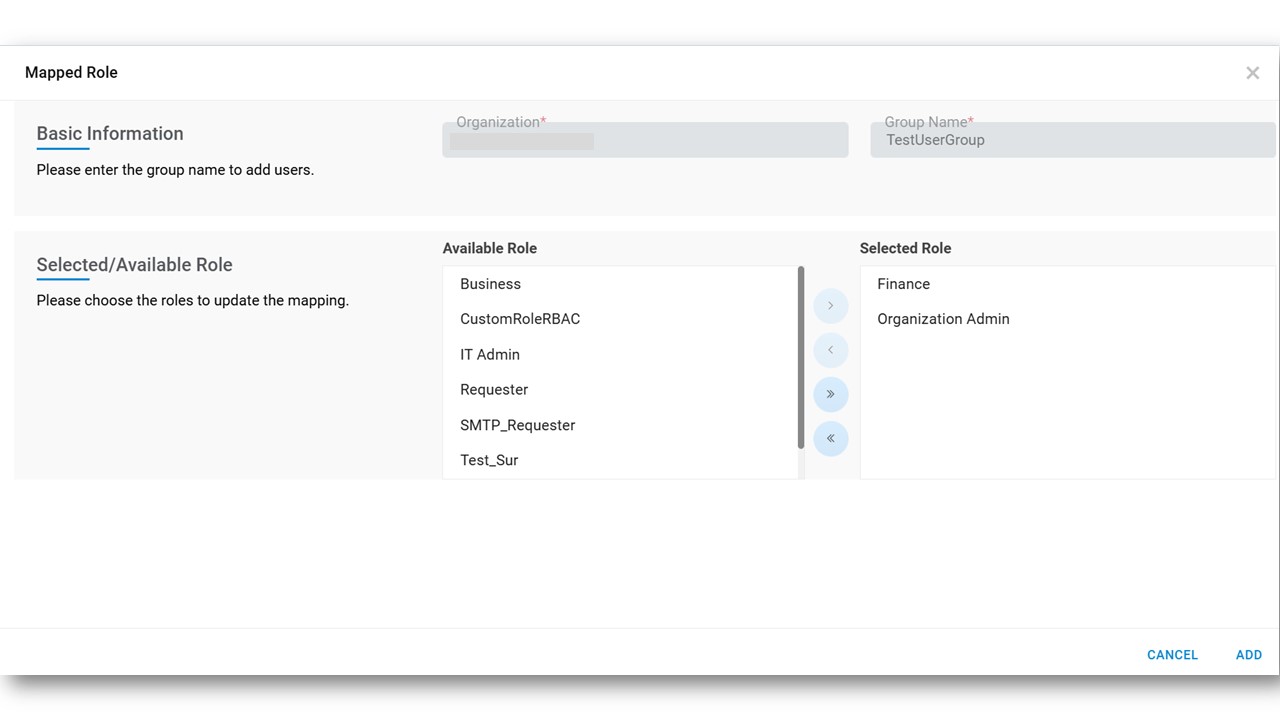Move all roles to Selected Role
The width and height of the screenshot is (1280, 720).
click(x=830, y=394)
